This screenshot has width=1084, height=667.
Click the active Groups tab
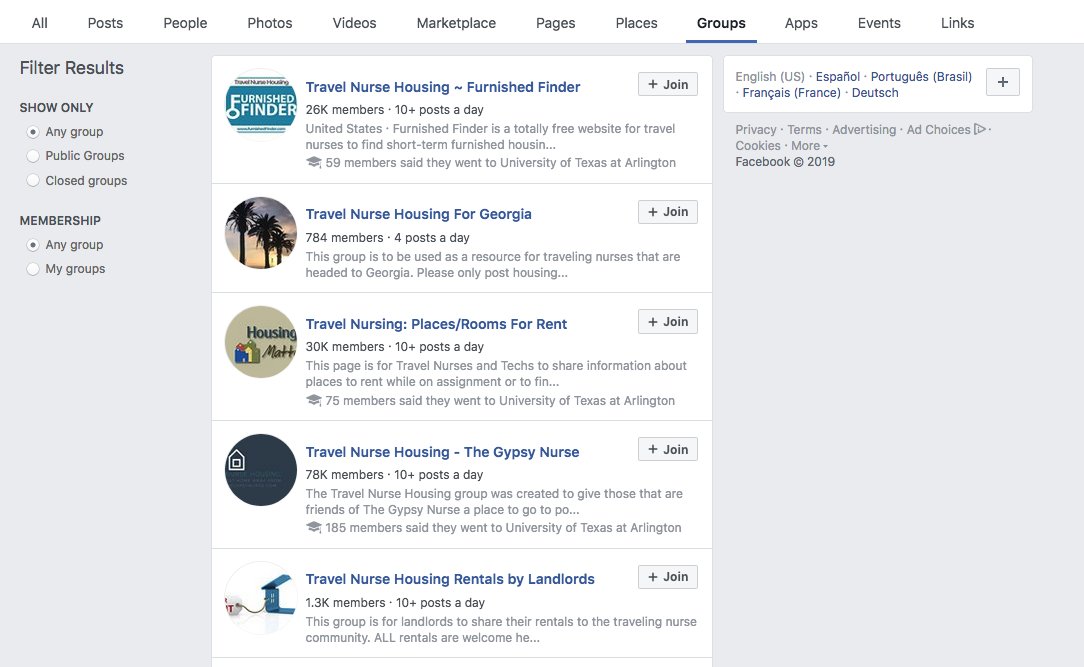(721, 23)
